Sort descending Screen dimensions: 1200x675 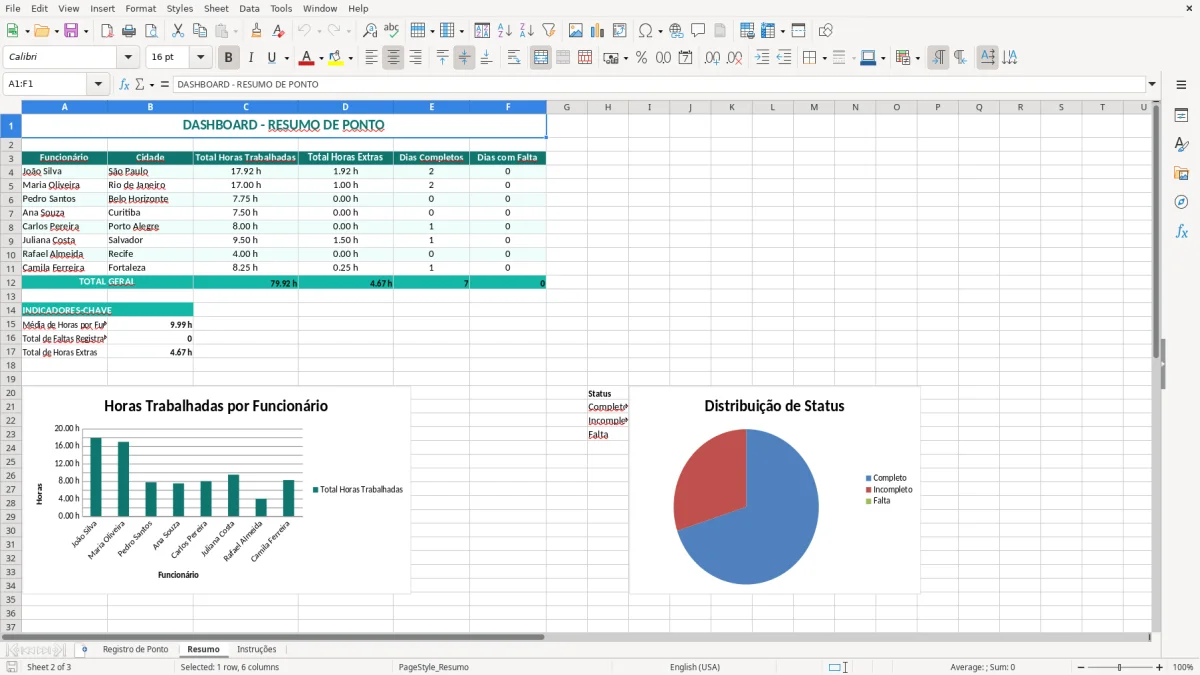527,31
